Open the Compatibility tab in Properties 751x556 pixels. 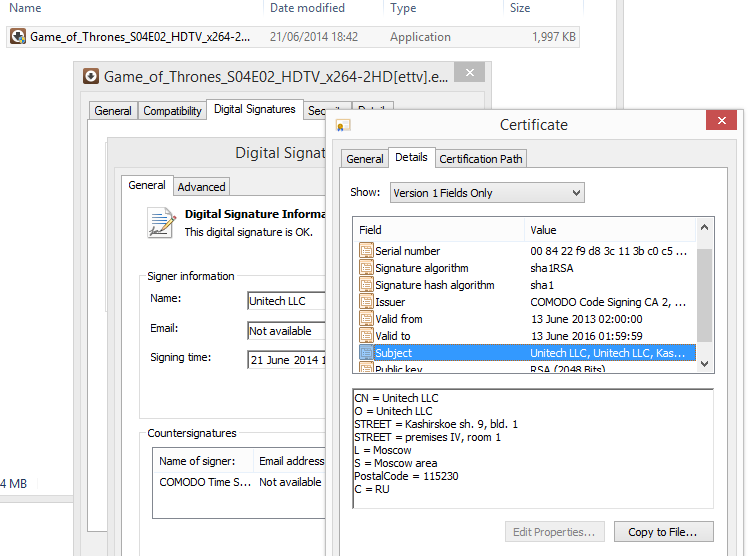pyautogui.click(x=172, y=111)
